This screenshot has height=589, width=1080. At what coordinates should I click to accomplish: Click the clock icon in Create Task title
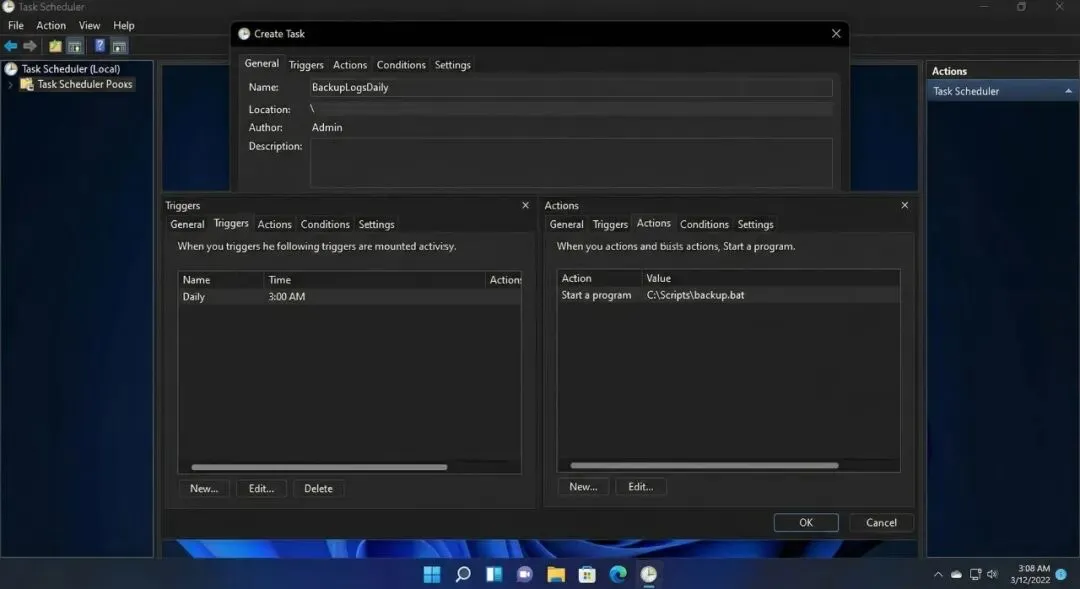[x=244, y=34]
